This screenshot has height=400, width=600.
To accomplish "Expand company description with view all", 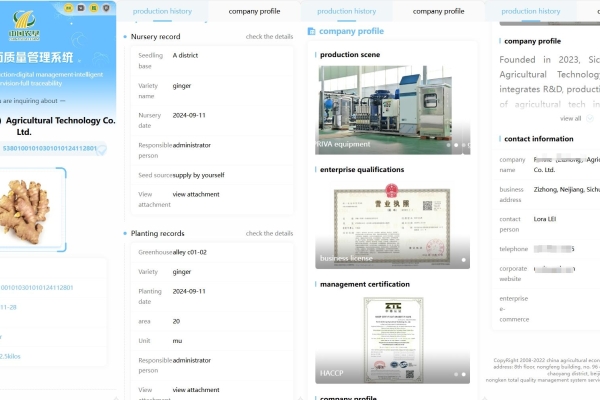I will pos(571,119).
